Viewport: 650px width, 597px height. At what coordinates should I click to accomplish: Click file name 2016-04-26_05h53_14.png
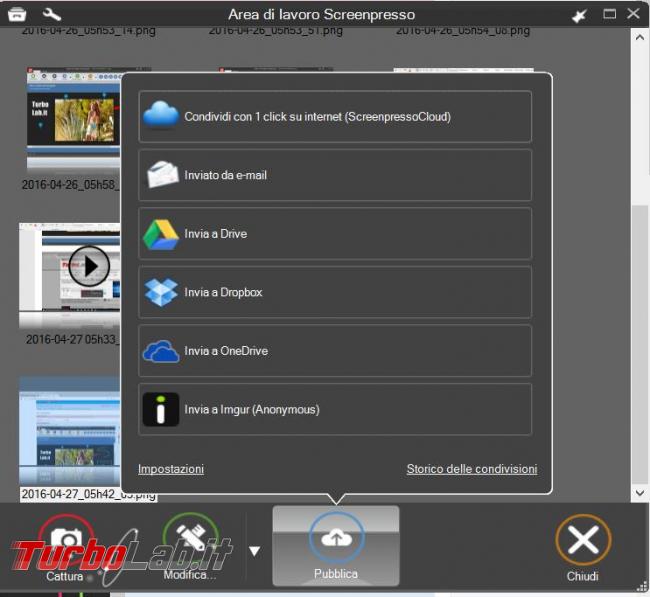click(x=88, y=31)
